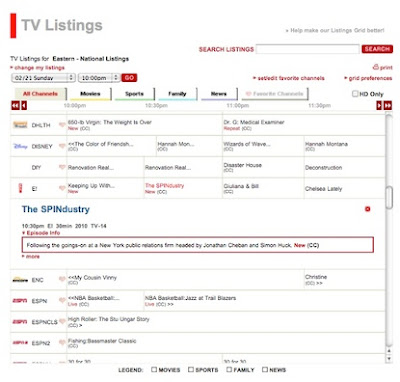
Task: Click the print icon link
Action: (x=382, y=67)
